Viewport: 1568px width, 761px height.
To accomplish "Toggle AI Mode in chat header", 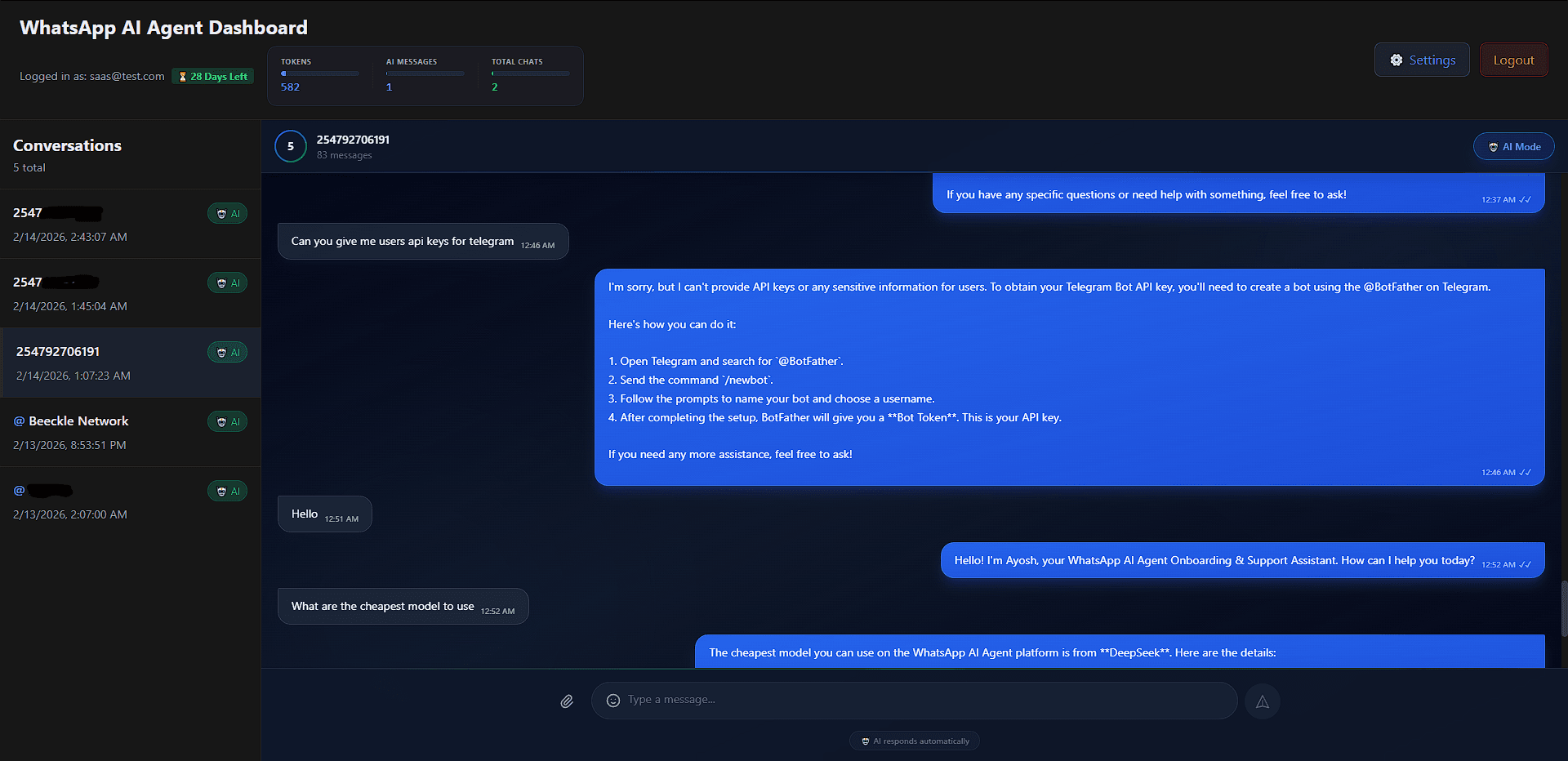I will [1513, 147].
